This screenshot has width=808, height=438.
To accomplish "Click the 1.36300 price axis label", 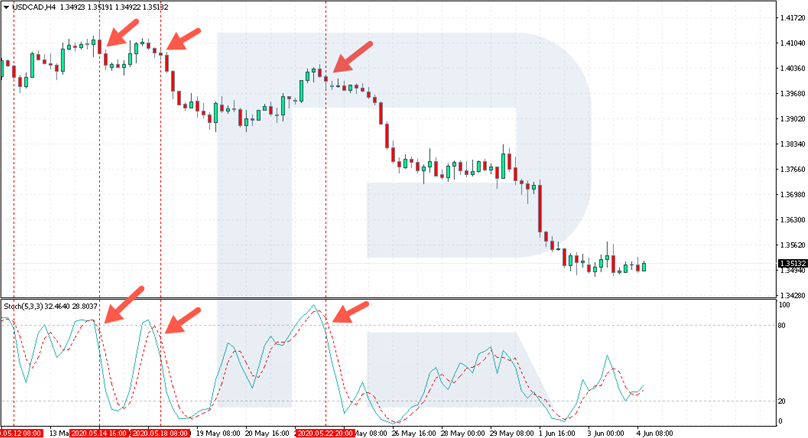I will tap(792, 220).
